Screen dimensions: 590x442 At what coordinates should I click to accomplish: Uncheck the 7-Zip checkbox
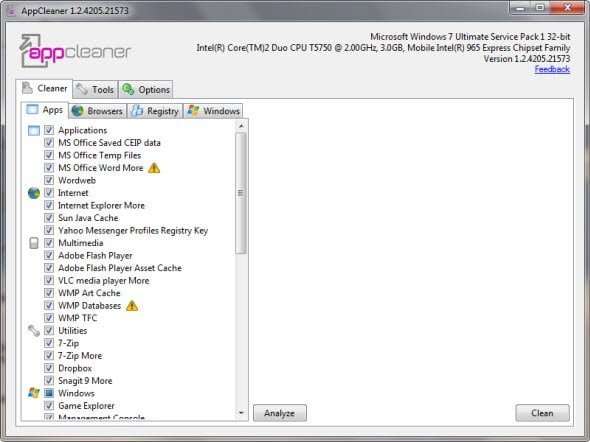[x=49, y=343]
